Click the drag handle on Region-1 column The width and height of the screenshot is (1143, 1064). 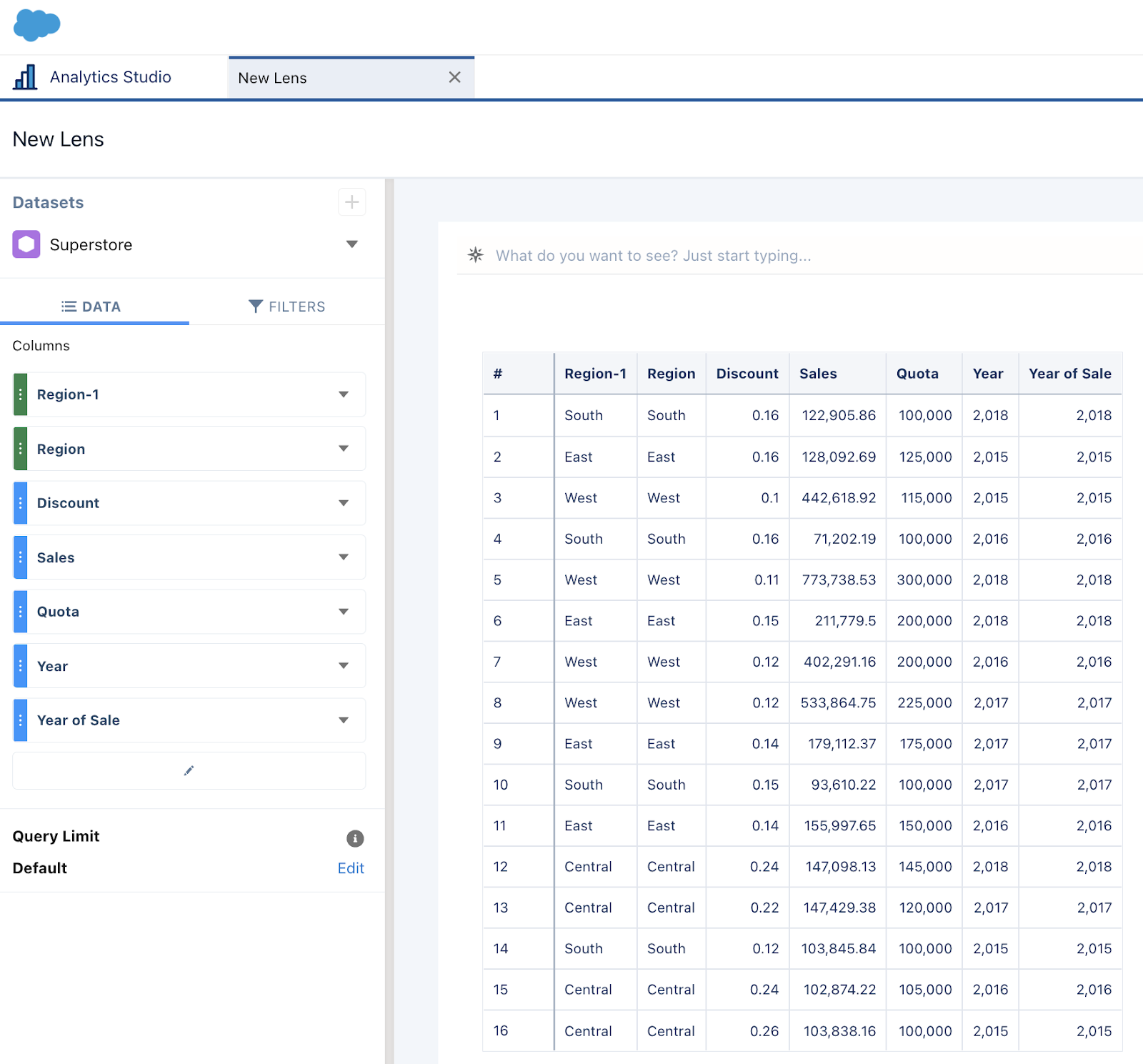click(x=21, y=394)
